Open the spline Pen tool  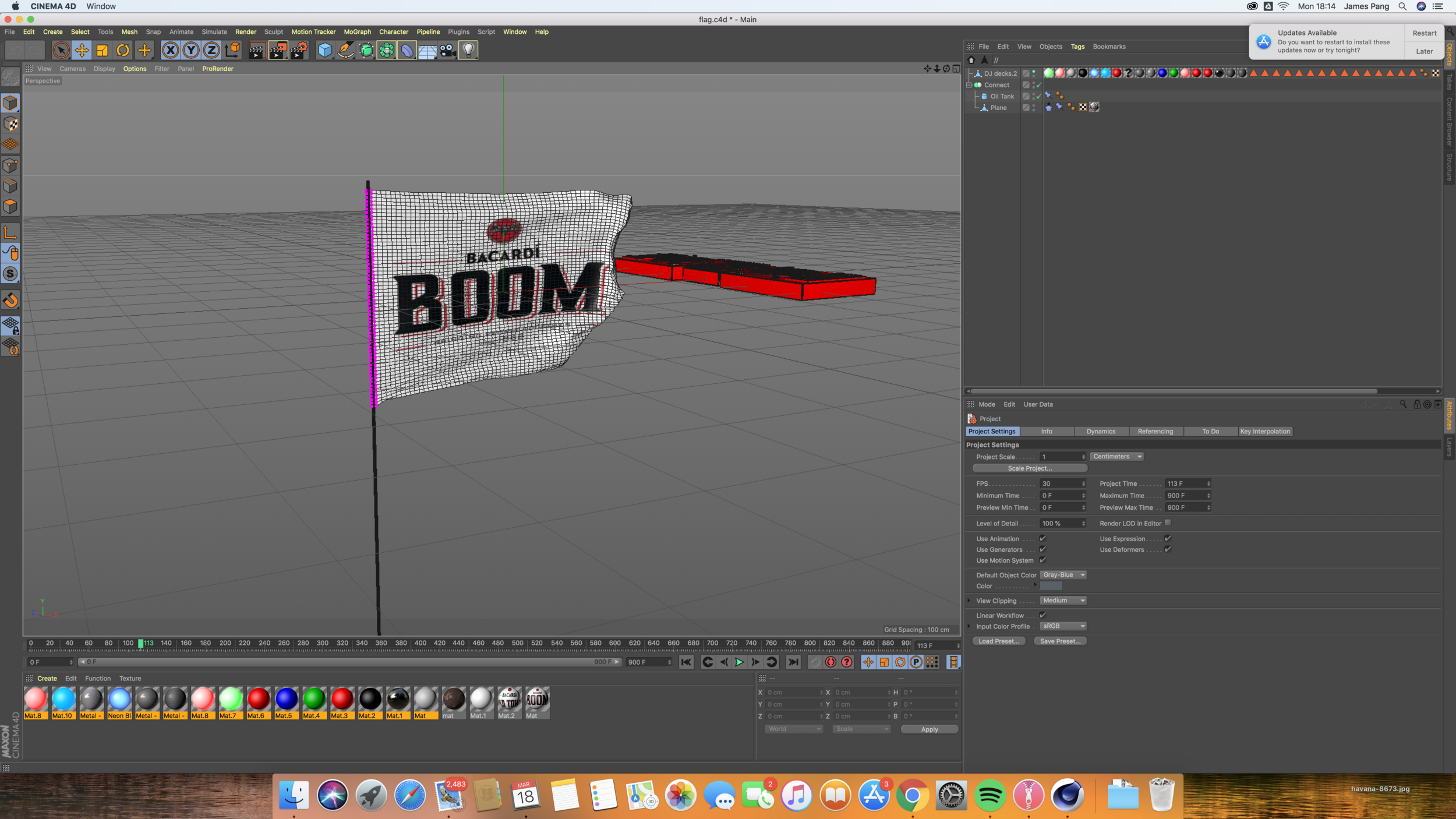pyautogui.click(x=345, y=51)
